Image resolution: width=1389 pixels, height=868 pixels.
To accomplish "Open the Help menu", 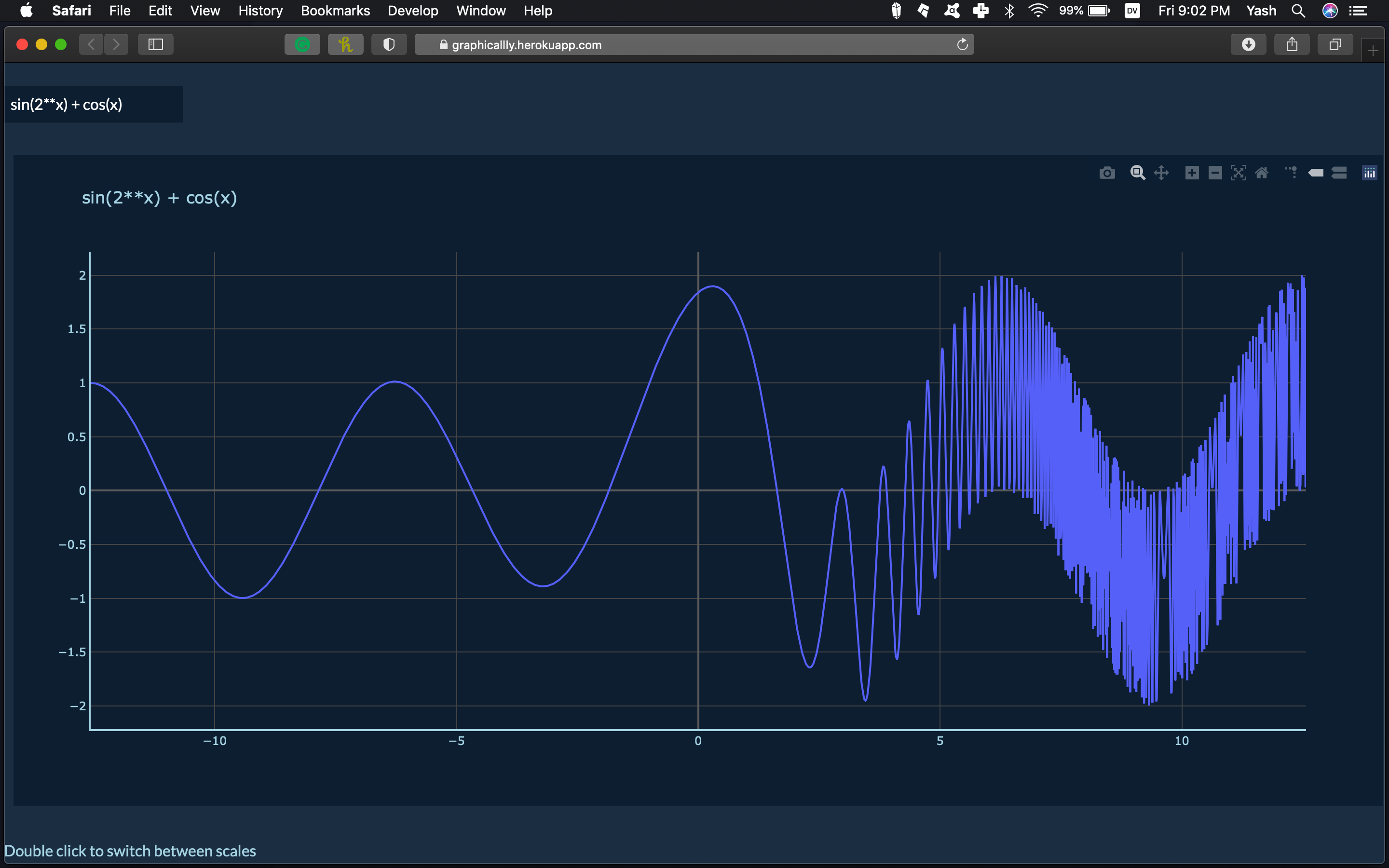I will [538, 10].
